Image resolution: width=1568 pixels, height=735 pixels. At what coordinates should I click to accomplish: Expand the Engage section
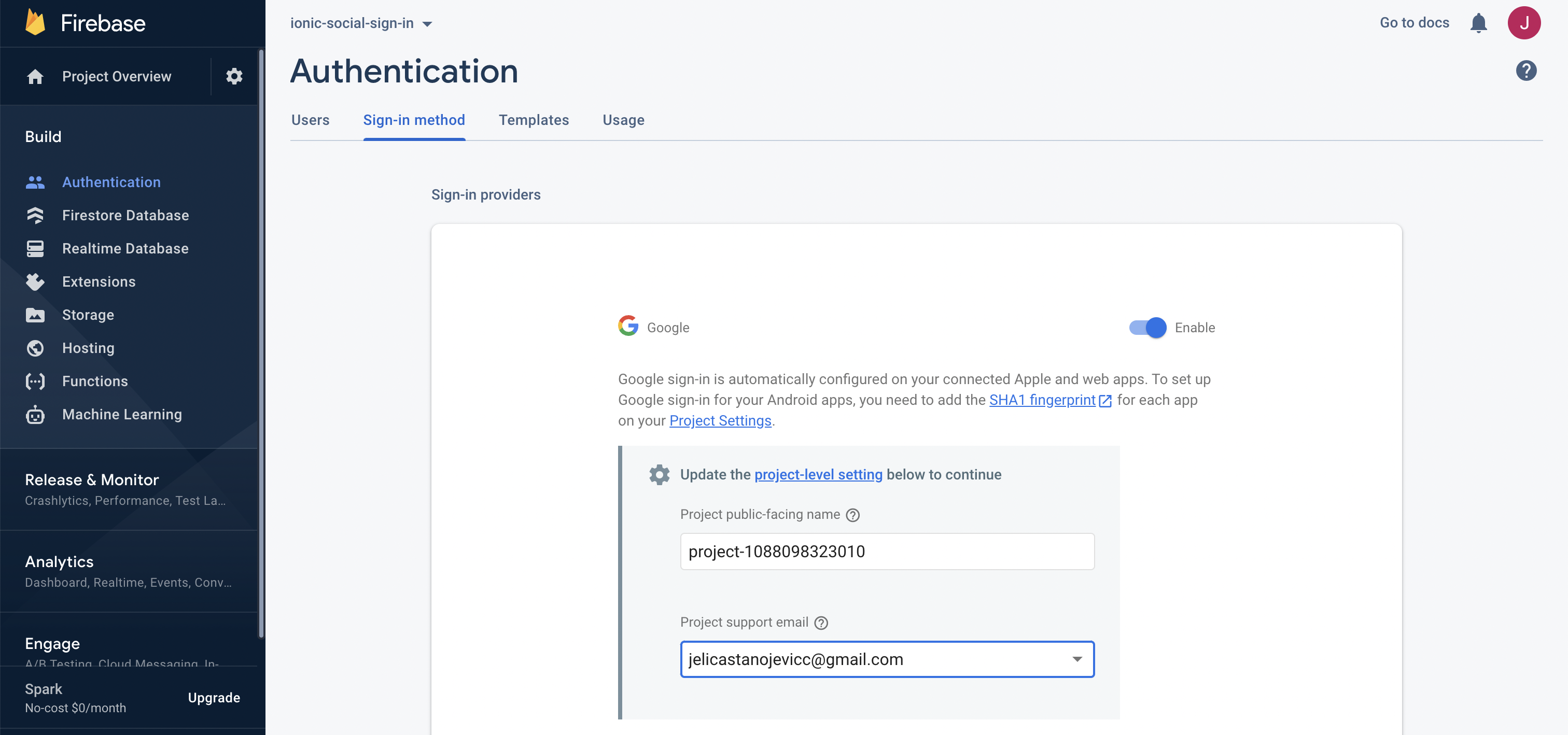coord(129,640)
